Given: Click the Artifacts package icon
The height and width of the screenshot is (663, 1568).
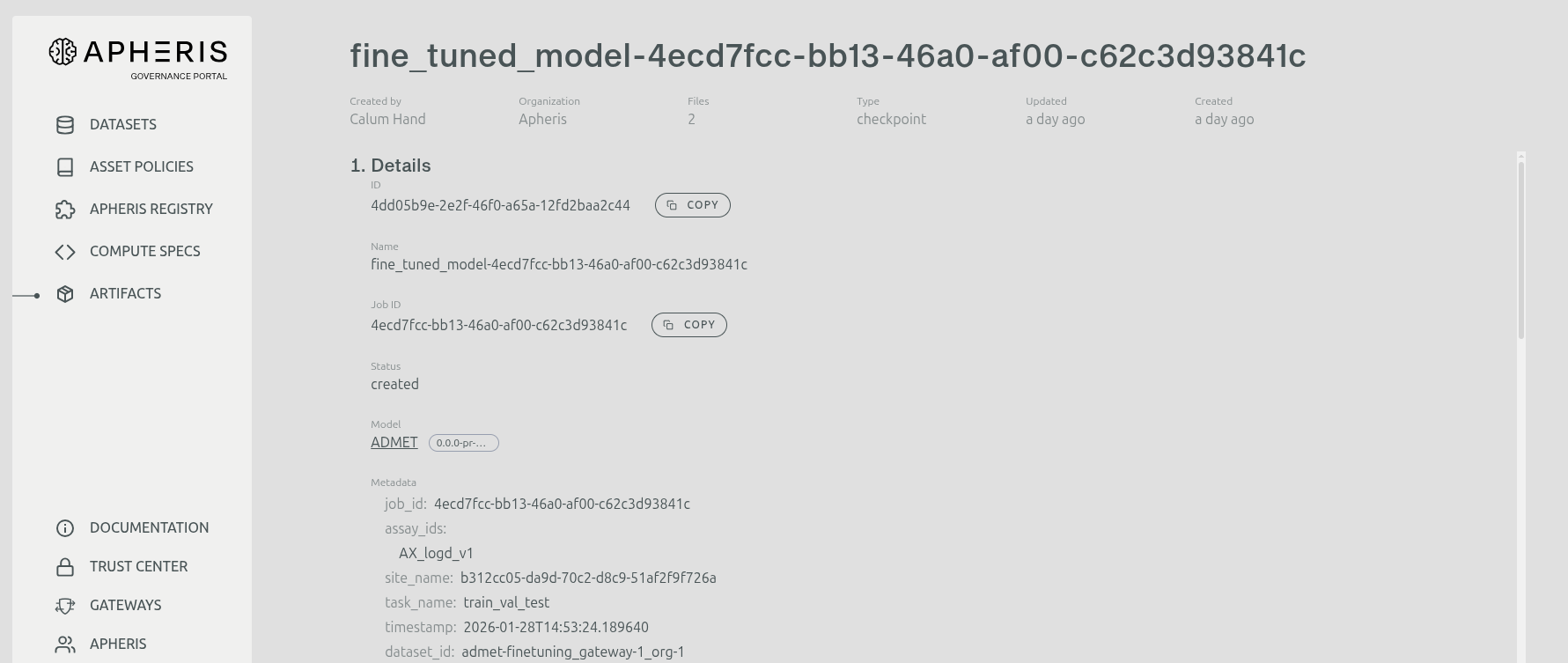Looking at the screenshot, I should [x=65, y=294].
